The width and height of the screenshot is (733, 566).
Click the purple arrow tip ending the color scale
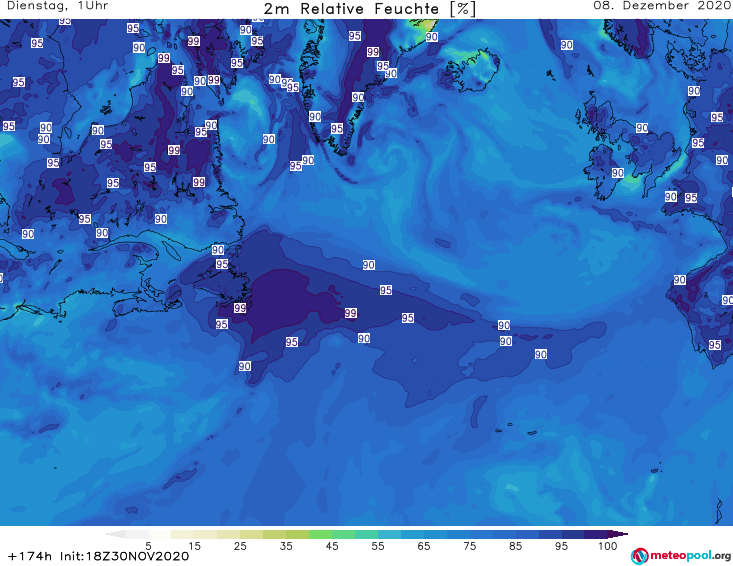pos(618,534)
